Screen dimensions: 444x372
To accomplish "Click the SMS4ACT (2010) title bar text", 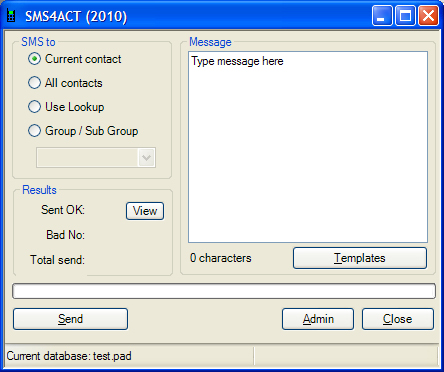I will click(x=76, y=16).
